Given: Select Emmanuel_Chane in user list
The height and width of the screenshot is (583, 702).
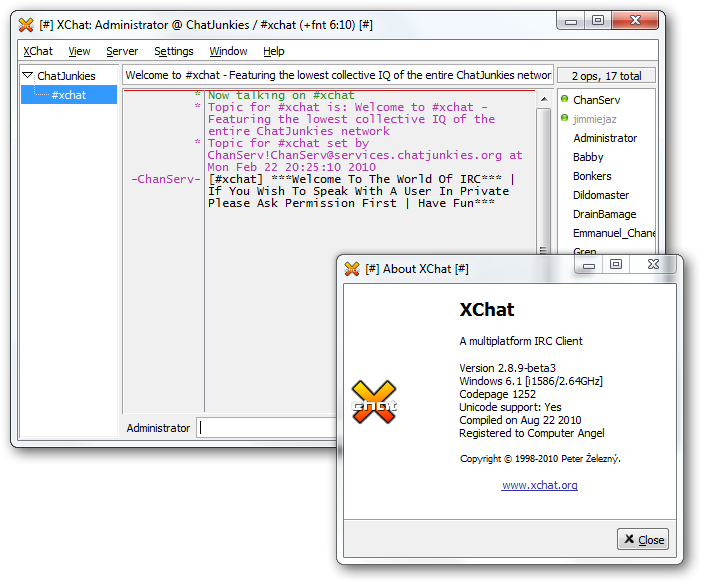Looking at the screenshot, I should click(x=614, y=233).
